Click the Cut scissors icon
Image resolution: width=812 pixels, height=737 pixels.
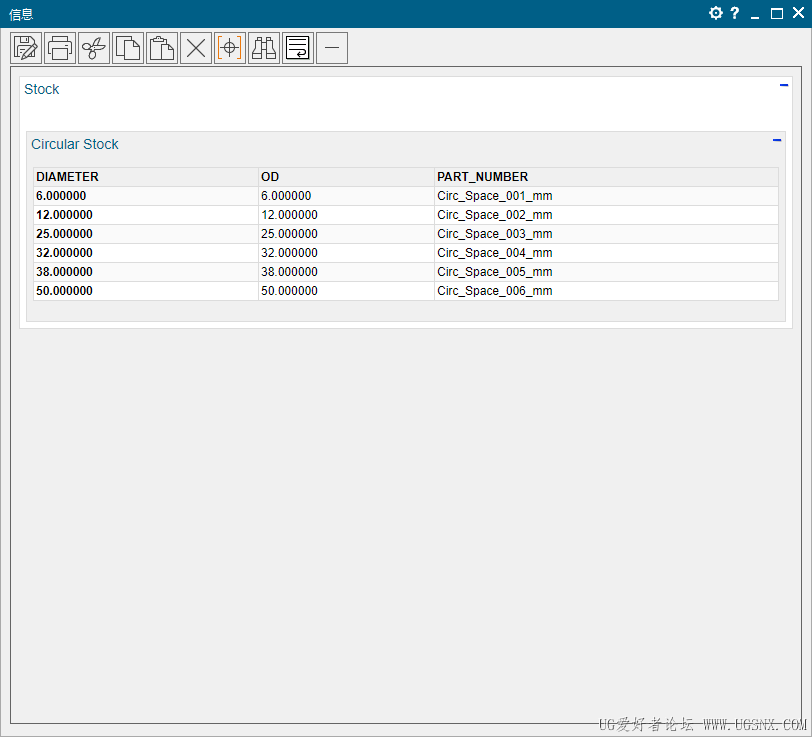[x=94, y=48]
